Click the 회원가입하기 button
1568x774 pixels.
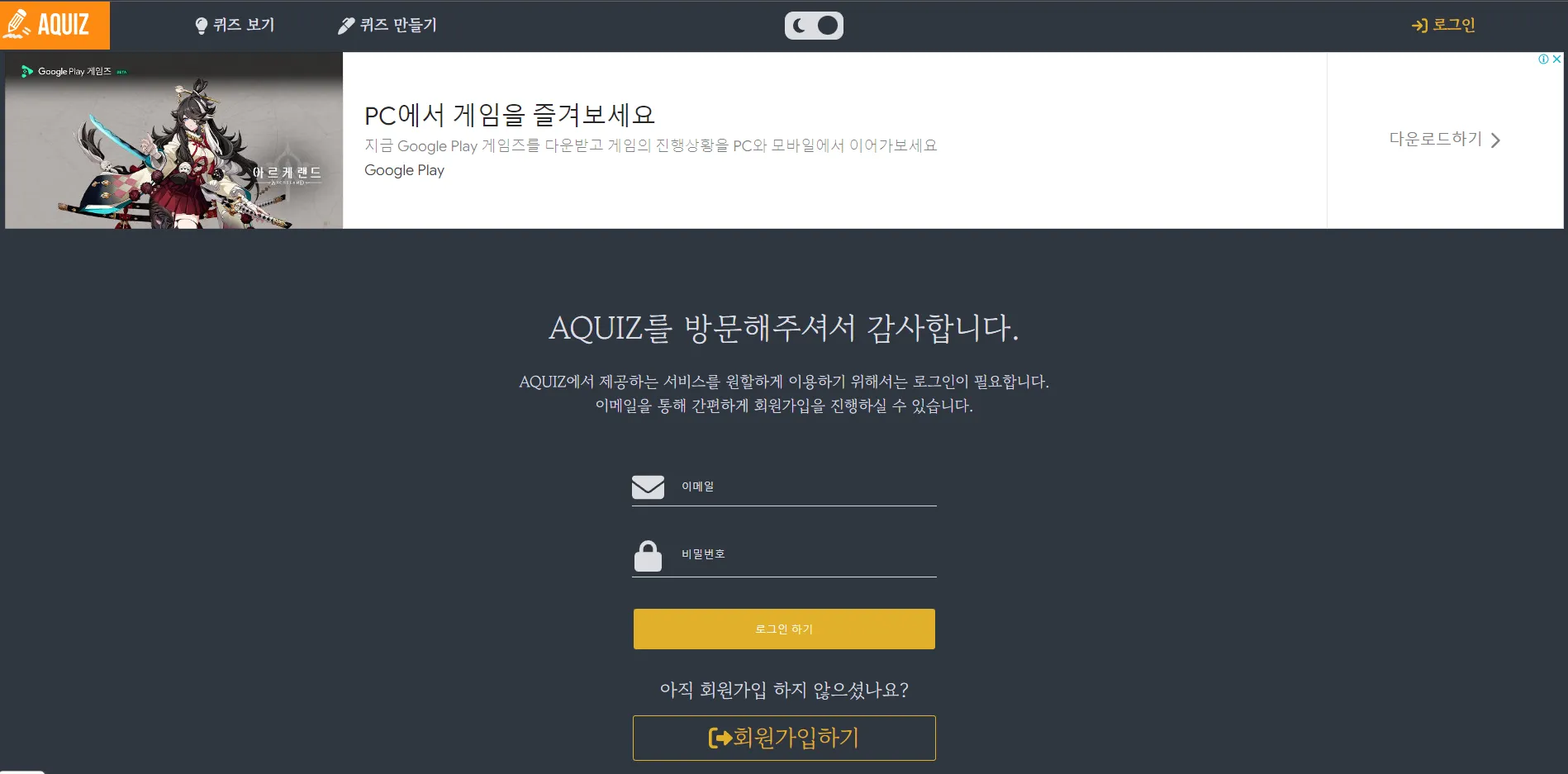(784, 738)
